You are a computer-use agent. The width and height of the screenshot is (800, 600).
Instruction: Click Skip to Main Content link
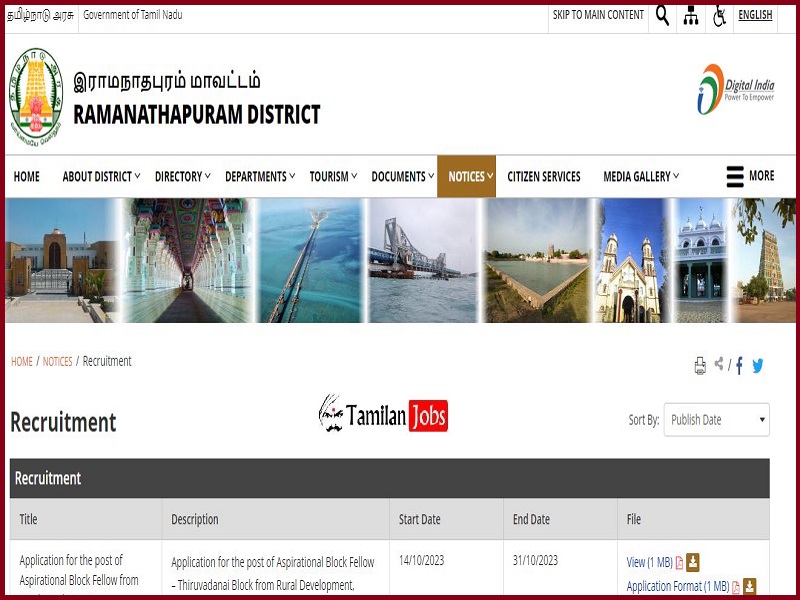598,15
